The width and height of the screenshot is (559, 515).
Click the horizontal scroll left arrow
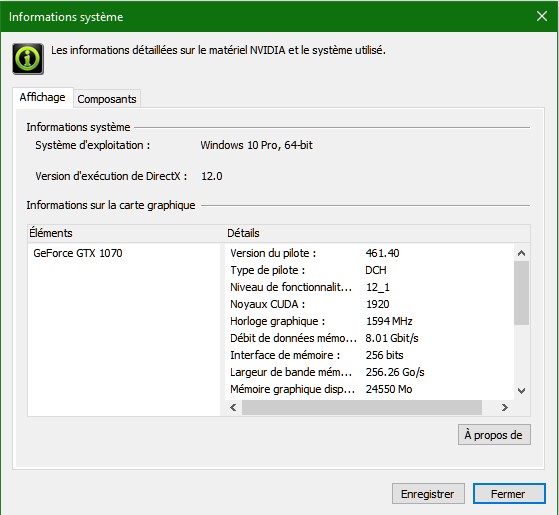coord(233,407)
